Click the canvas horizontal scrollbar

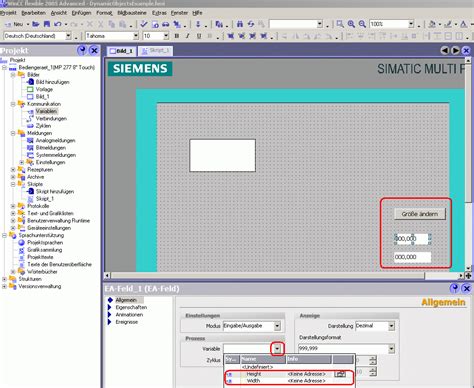pyautogui.click(x=267, y=276)
